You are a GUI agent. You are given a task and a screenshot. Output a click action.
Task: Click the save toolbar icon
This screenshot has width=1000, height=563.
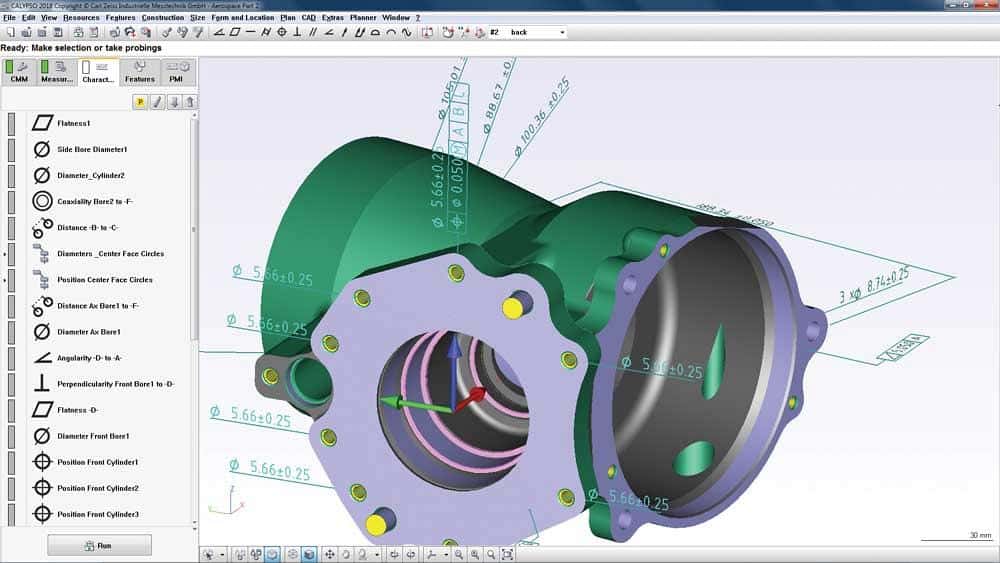(57, 32)
